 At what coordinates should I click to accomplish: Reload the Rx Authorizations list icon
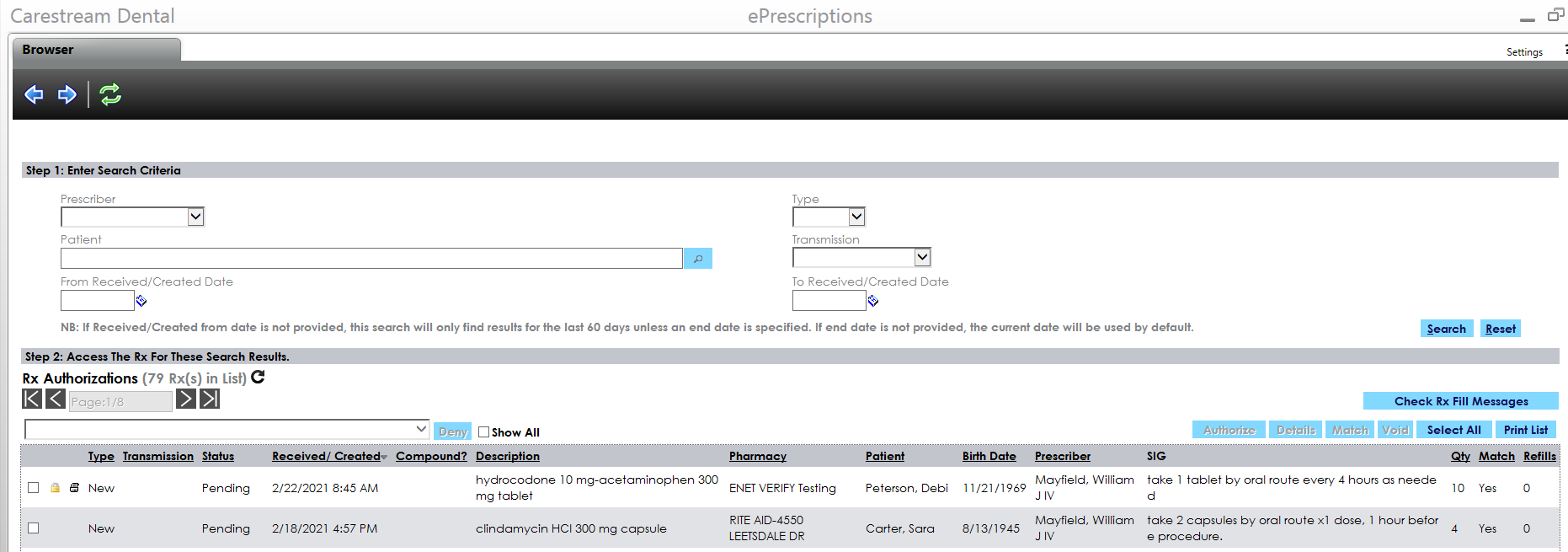tap(259, 378)
